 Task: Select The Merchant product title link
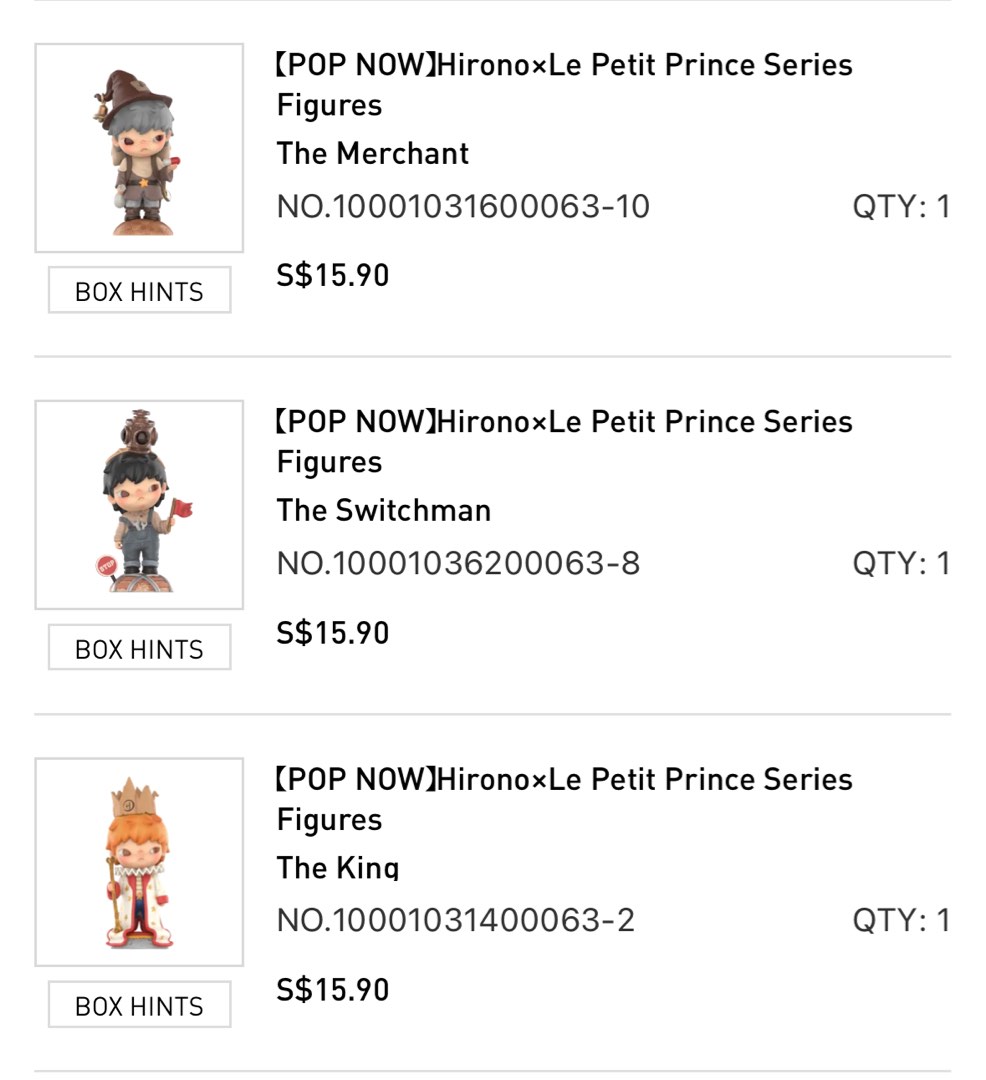(564, 84)
